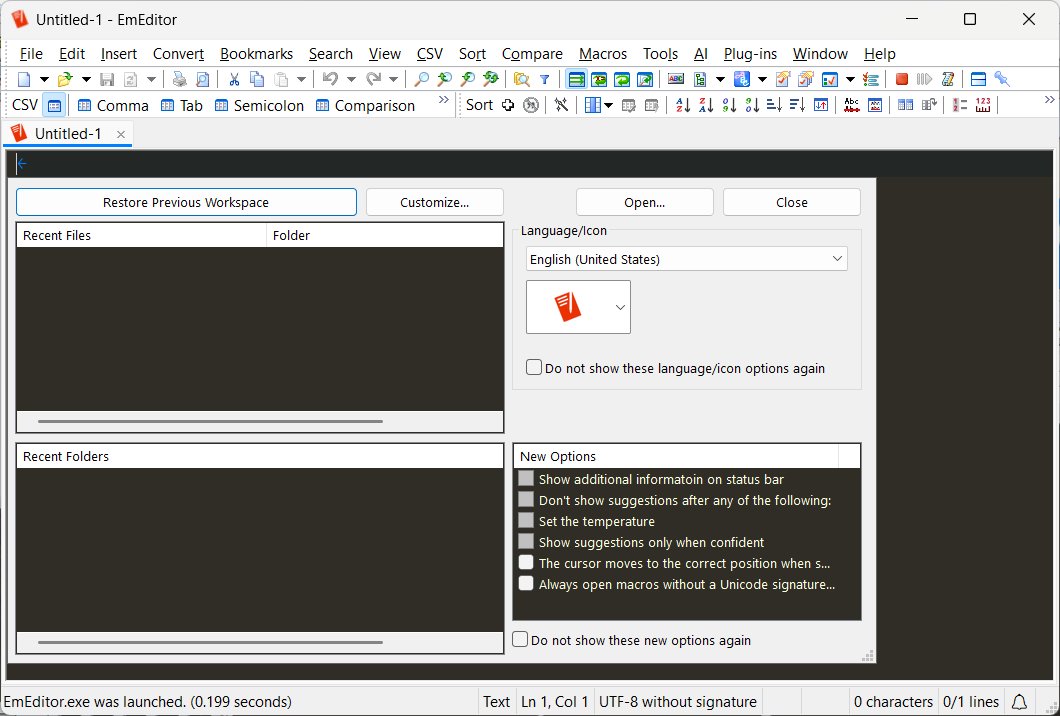Viewport: 1060px width, 716px height.
Task: Click the notification bell in status bar
Action: pyautogui.click(x=1019, y=702)
